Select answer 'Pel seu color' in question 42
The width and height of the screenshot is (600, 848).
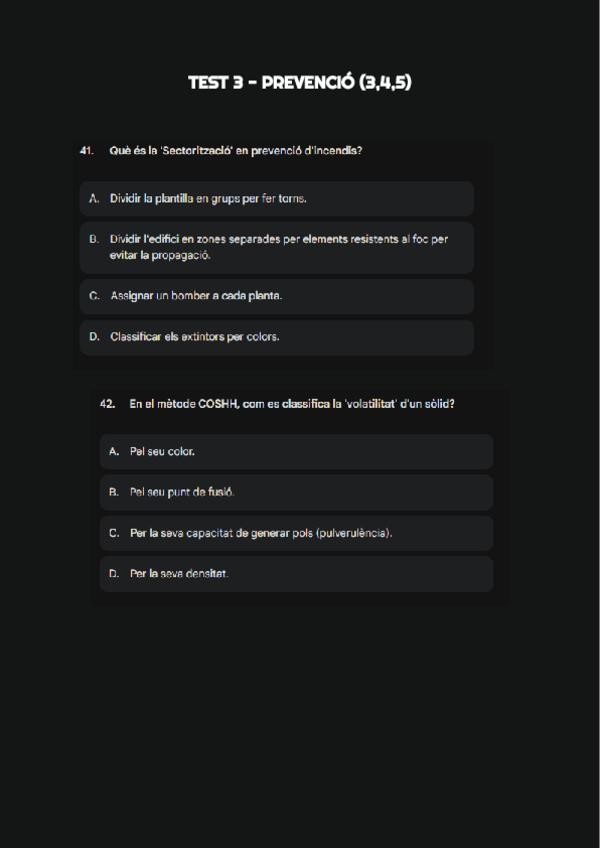296,452
